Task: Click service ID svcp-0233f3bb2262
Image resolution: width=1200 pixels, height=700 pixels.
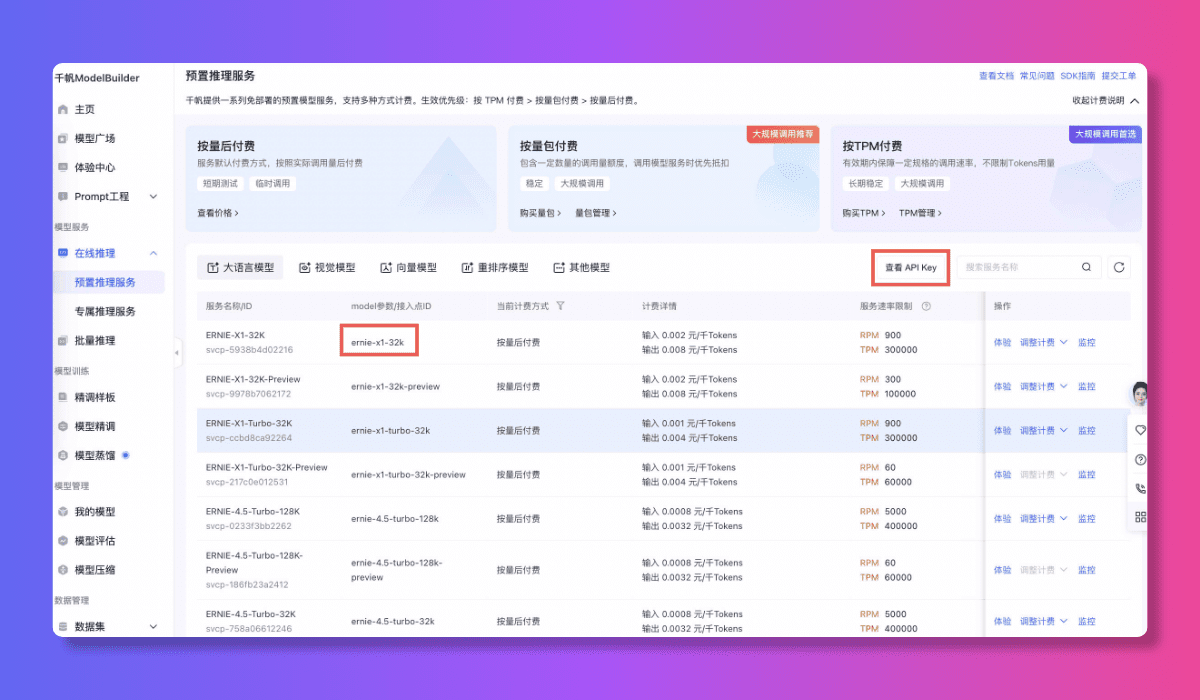Action: 249,526
